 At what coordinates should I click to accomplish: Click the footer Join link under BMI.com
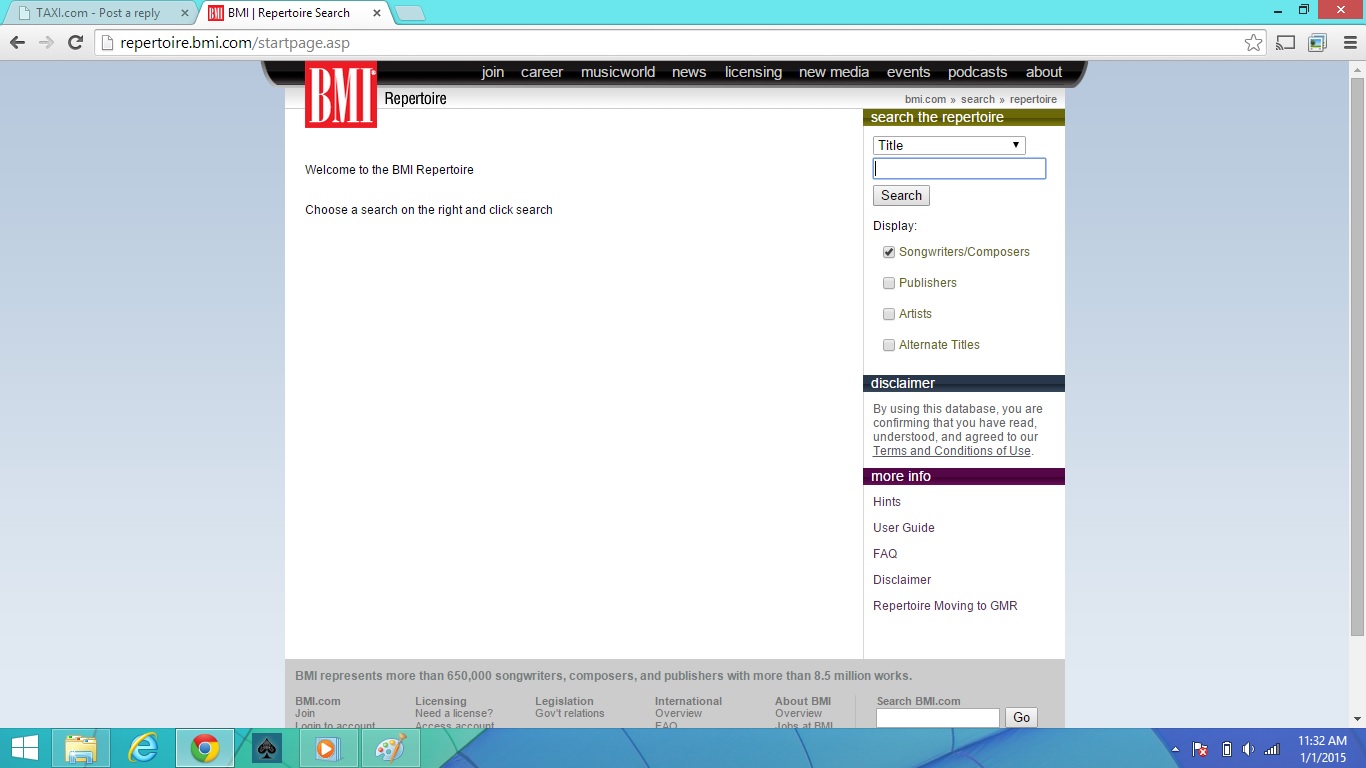(x=305, y=713)
